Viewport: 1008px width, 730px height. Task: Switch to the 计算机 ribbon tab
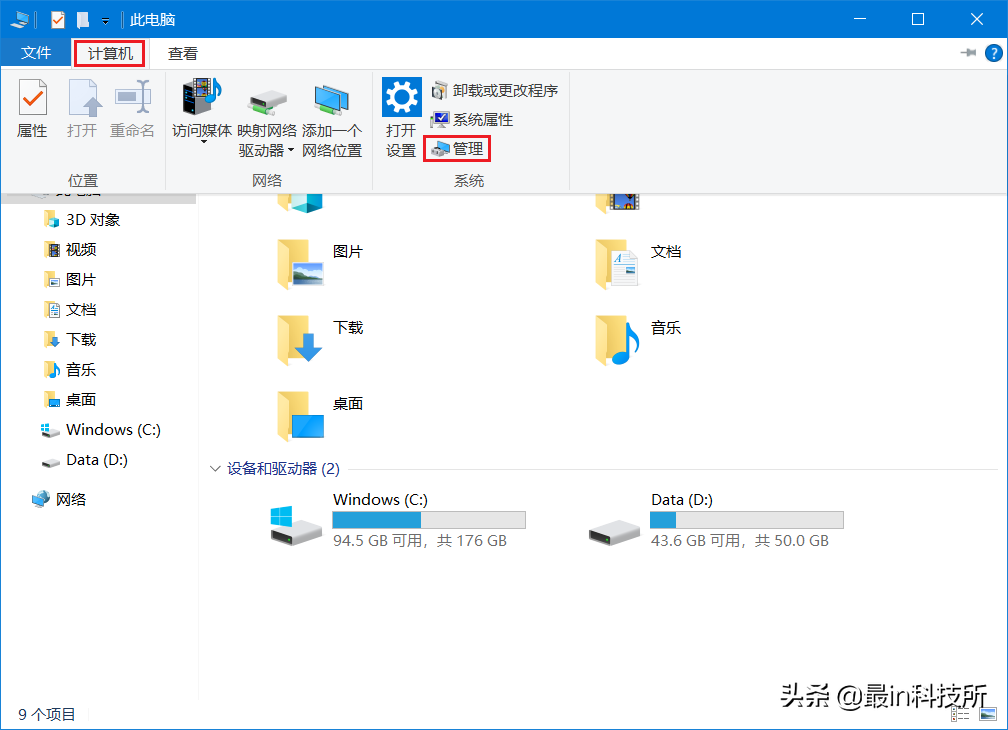click(110, 53)
